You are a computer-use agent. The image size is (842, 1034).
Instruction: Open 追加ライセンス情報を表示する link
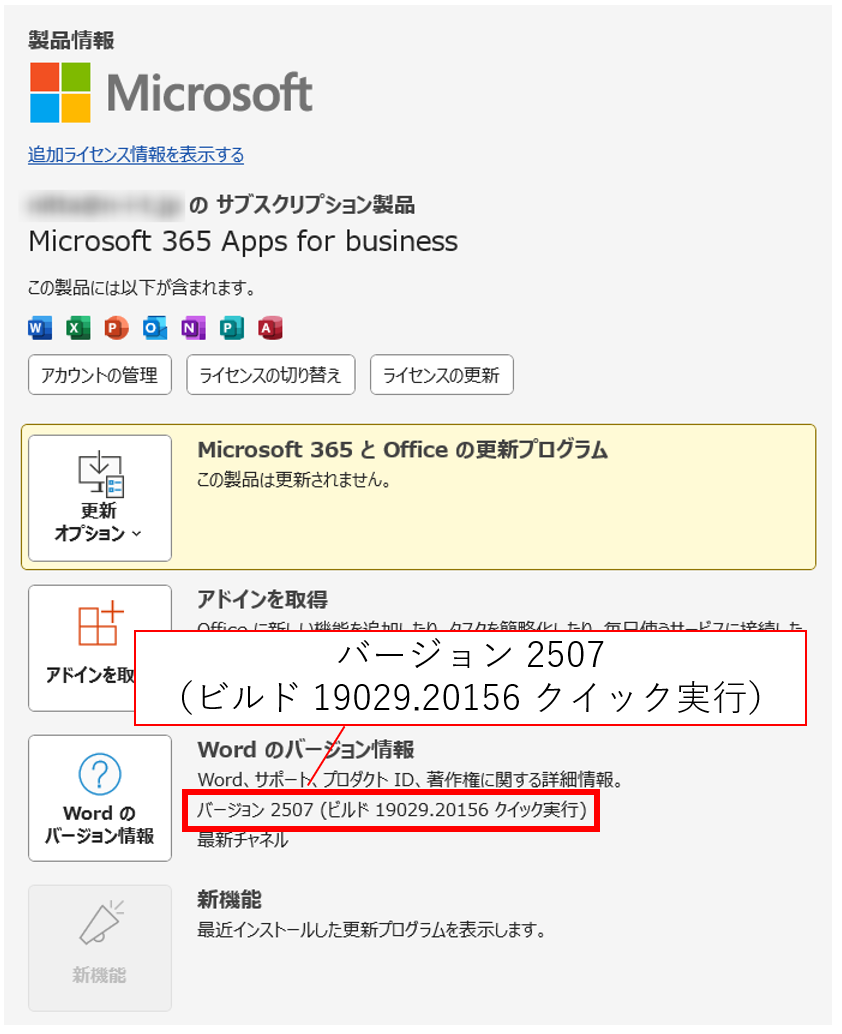pos(136,155)
